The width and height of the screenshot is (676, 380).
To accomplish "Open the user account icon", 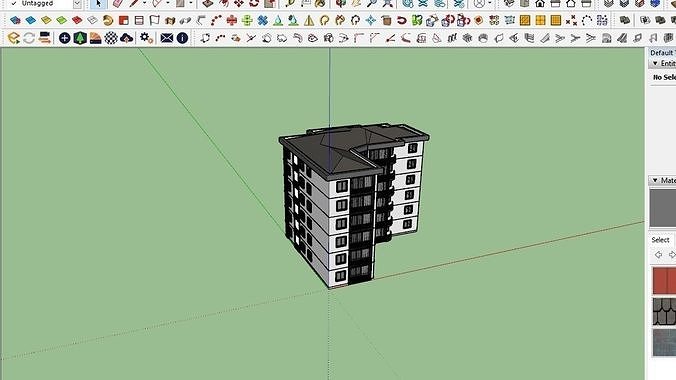I will coord(479,4).
